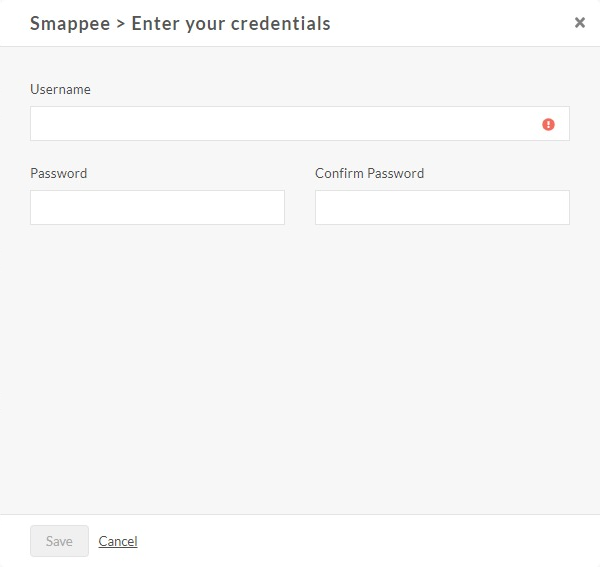
Task: Click the Username field label
Action: click(60, 89)
